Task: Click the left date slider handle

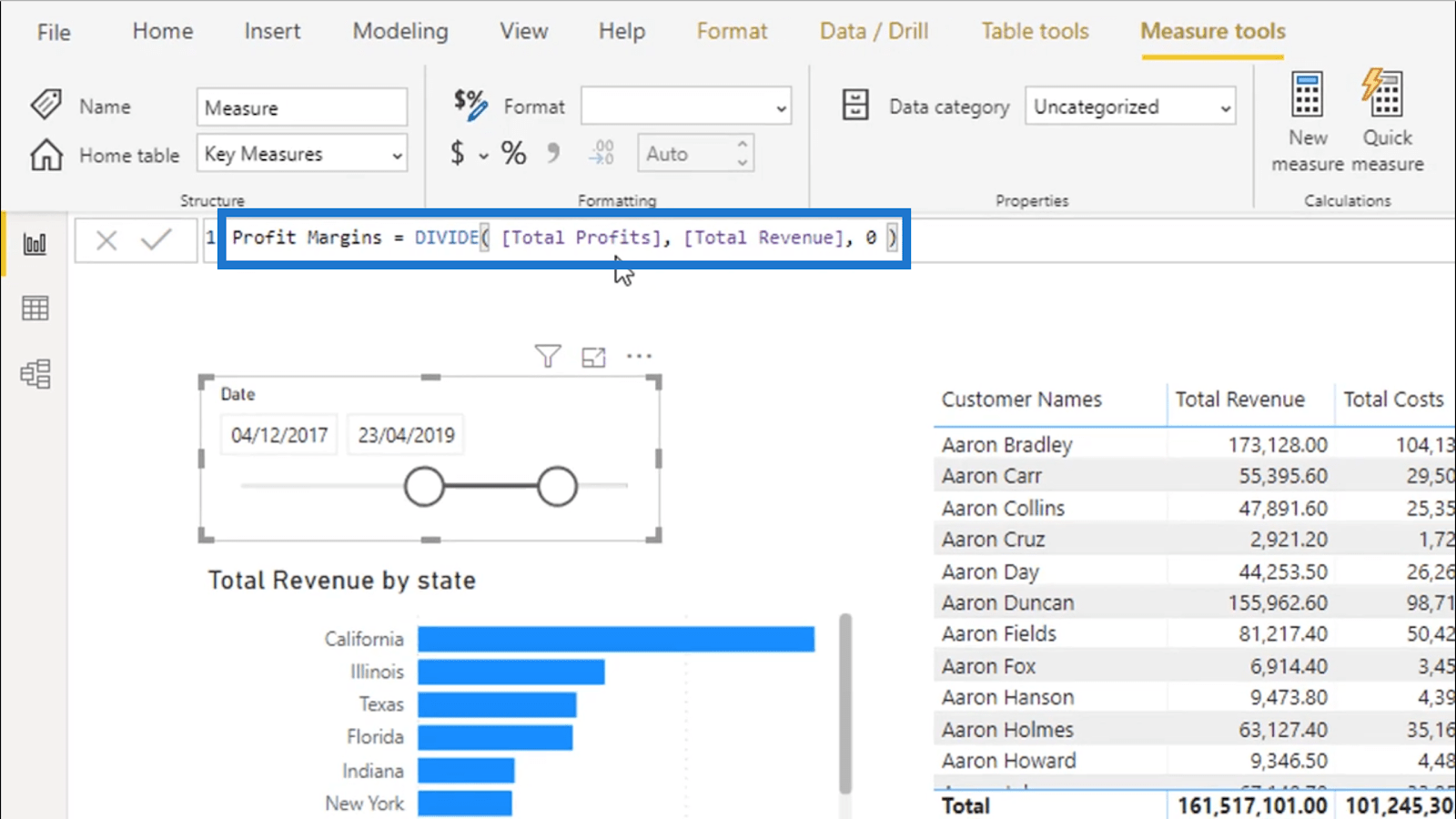Action: tap(424, 486)
